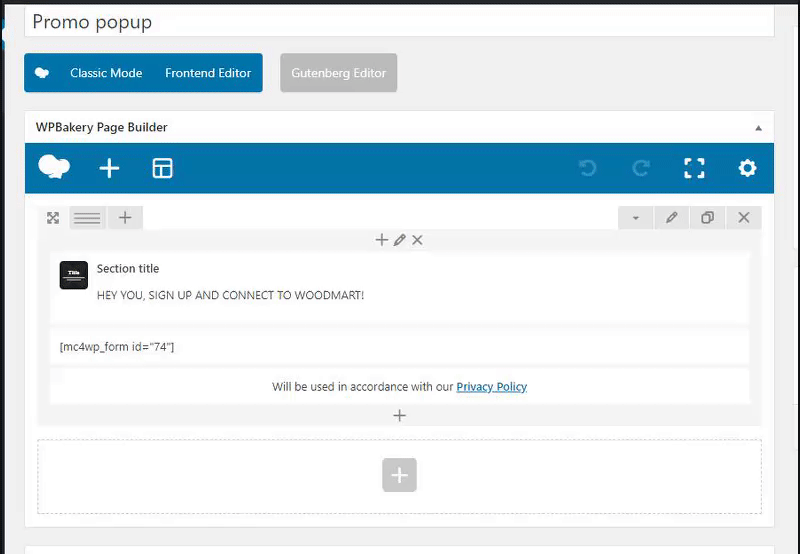The height and width of the screenshot is (554, 800).
Task: Open the Templates layout icon
Action: tap(162, 168)
